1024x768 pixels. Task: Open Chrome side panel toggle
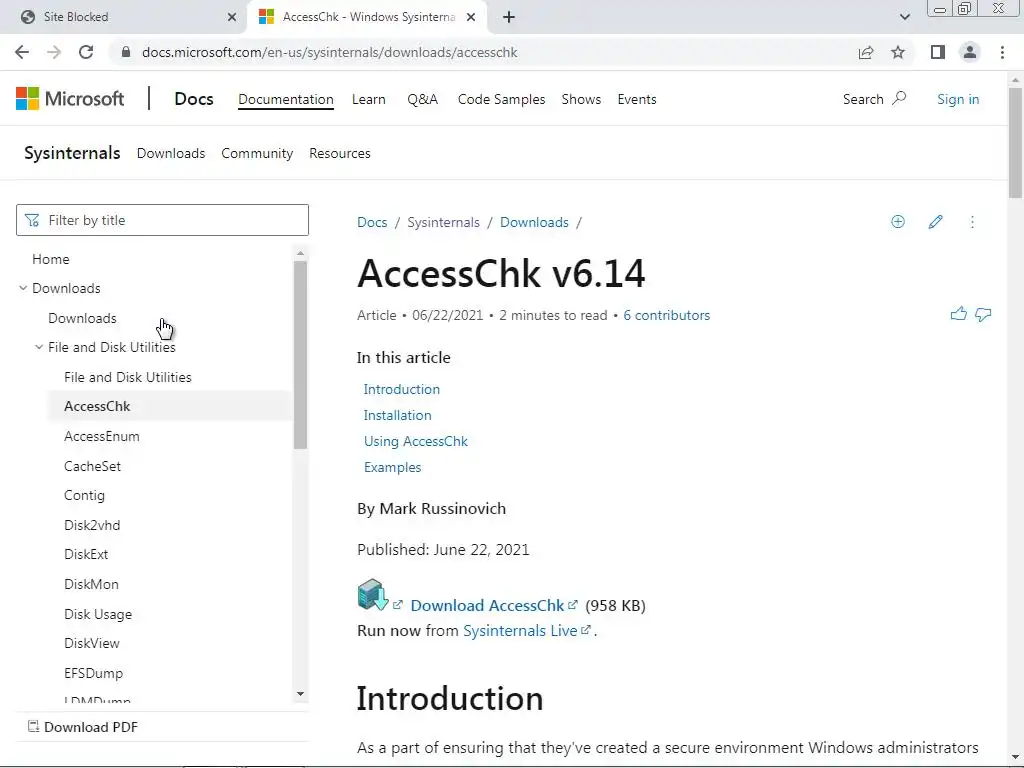(x=938, y=52)
